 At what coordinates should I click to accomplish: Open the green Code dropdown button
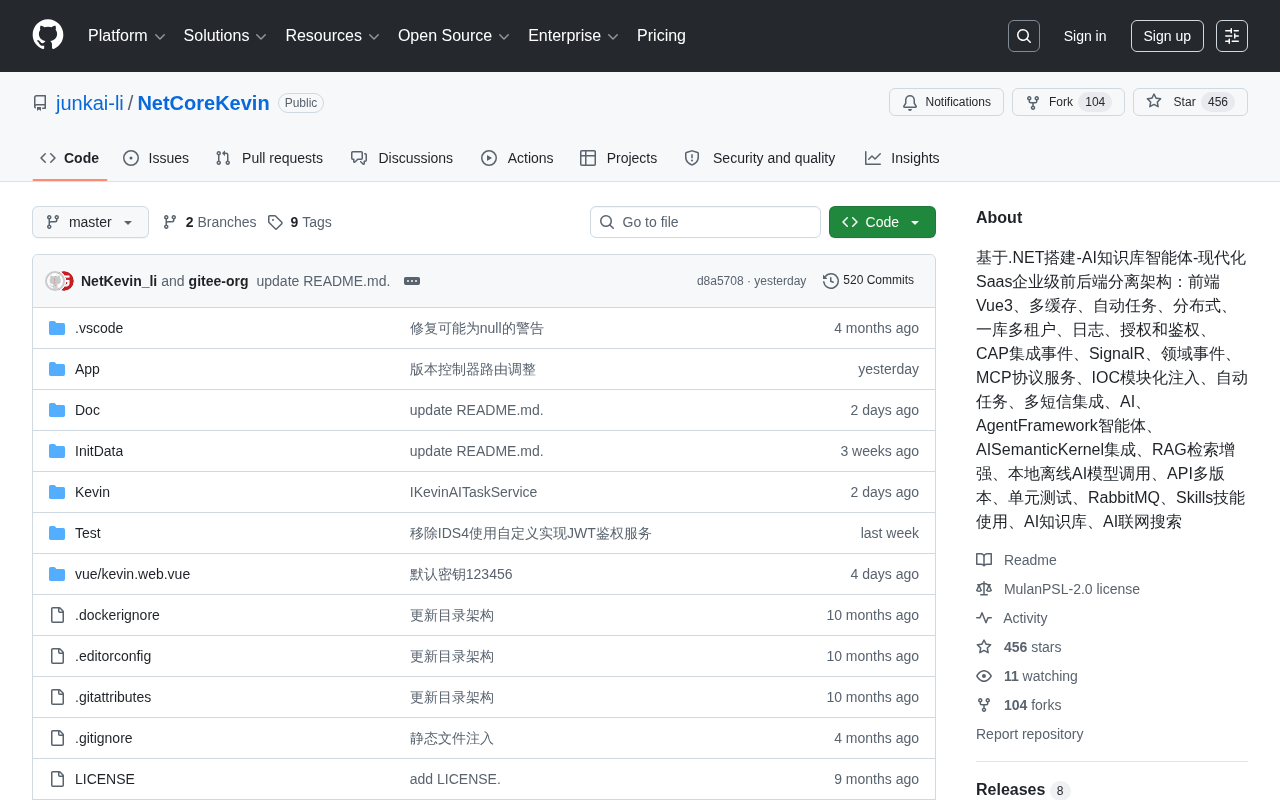coord(882,222)
